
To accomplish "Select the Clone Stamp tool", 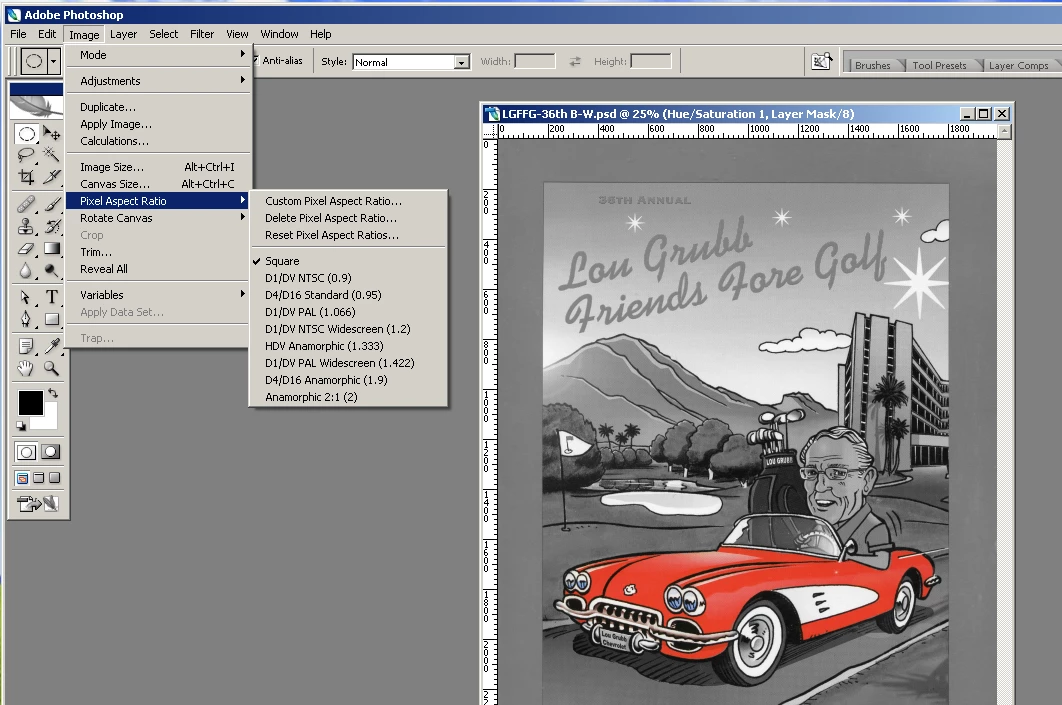I will point(26,226).
